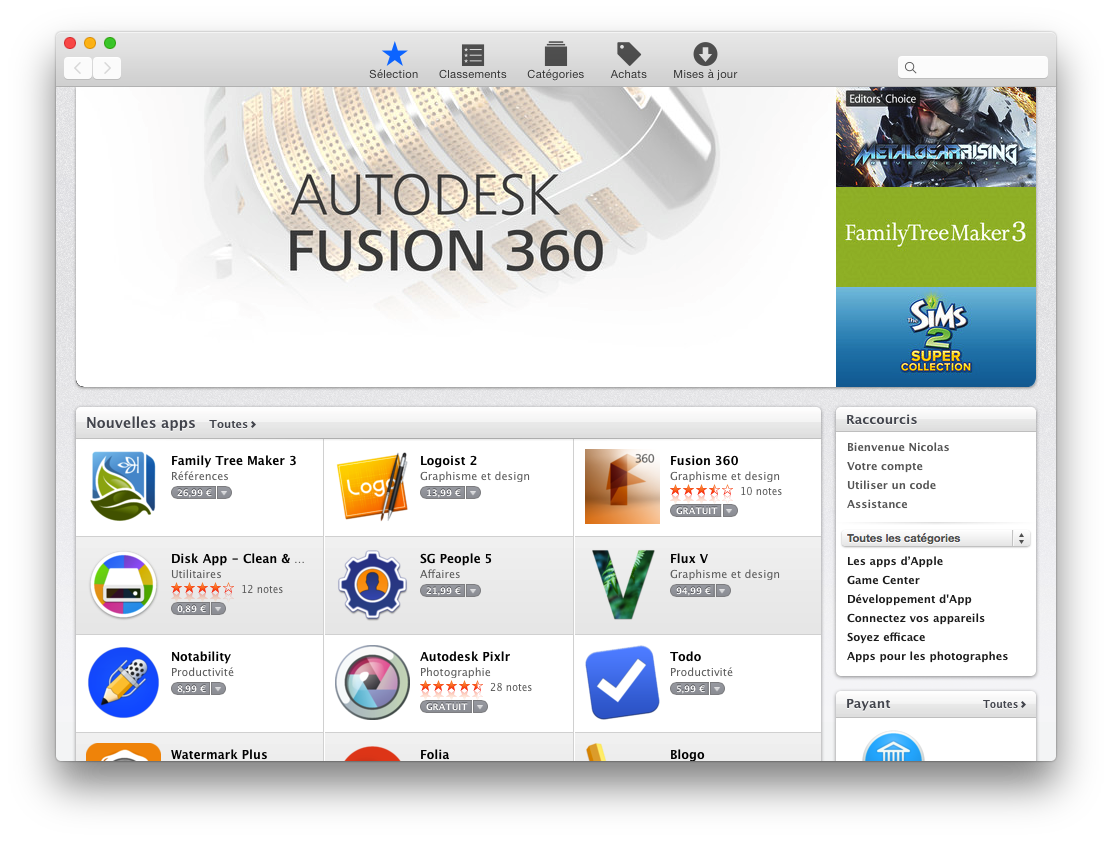The image size is (1112, 841).
Task: Expand the SG People 5 price arrow
Action: click(x=473, y=591)
